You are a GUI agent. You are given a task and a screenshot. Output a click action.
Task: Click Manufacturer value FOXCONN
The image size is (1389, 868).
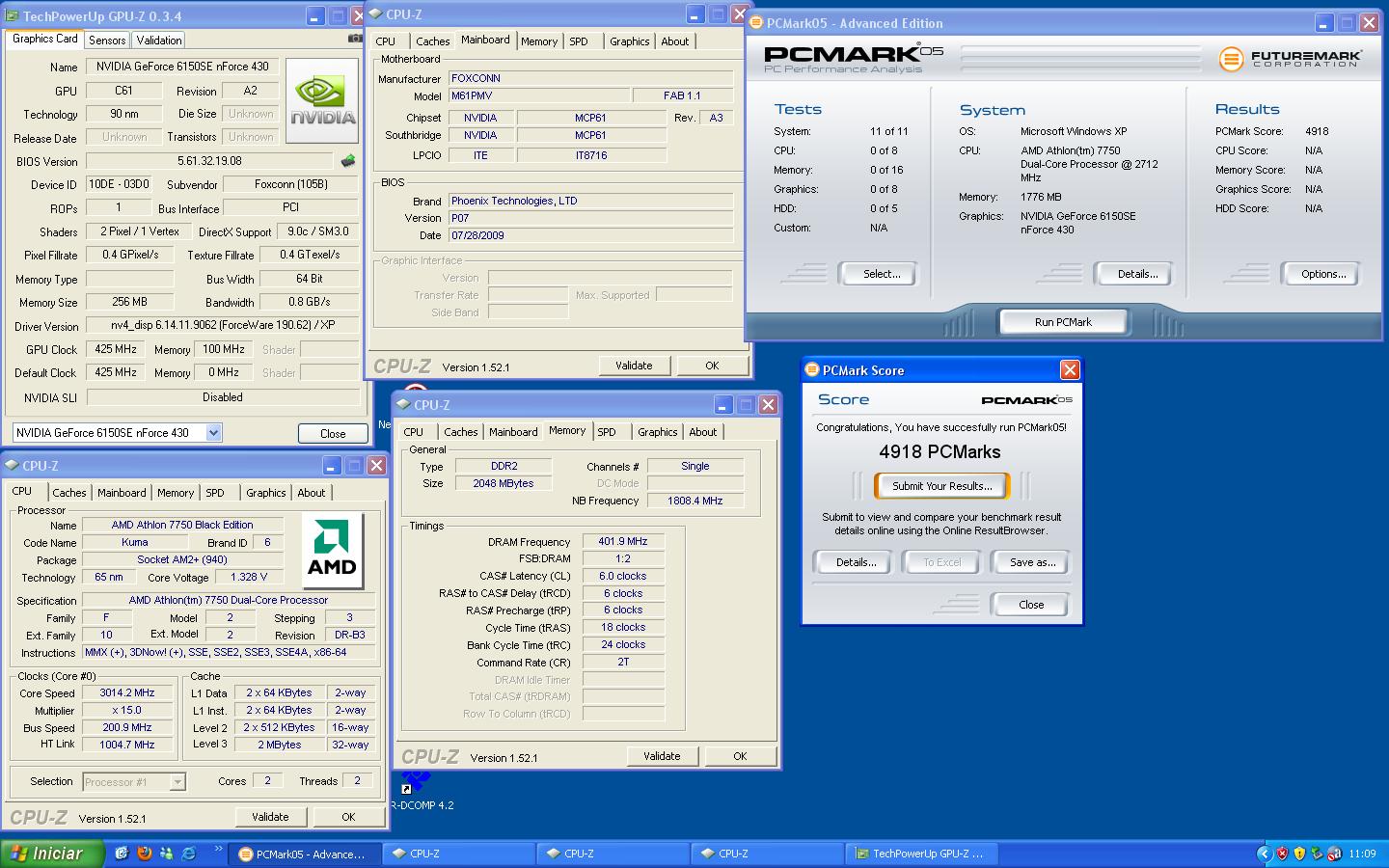tap(590, 78)
